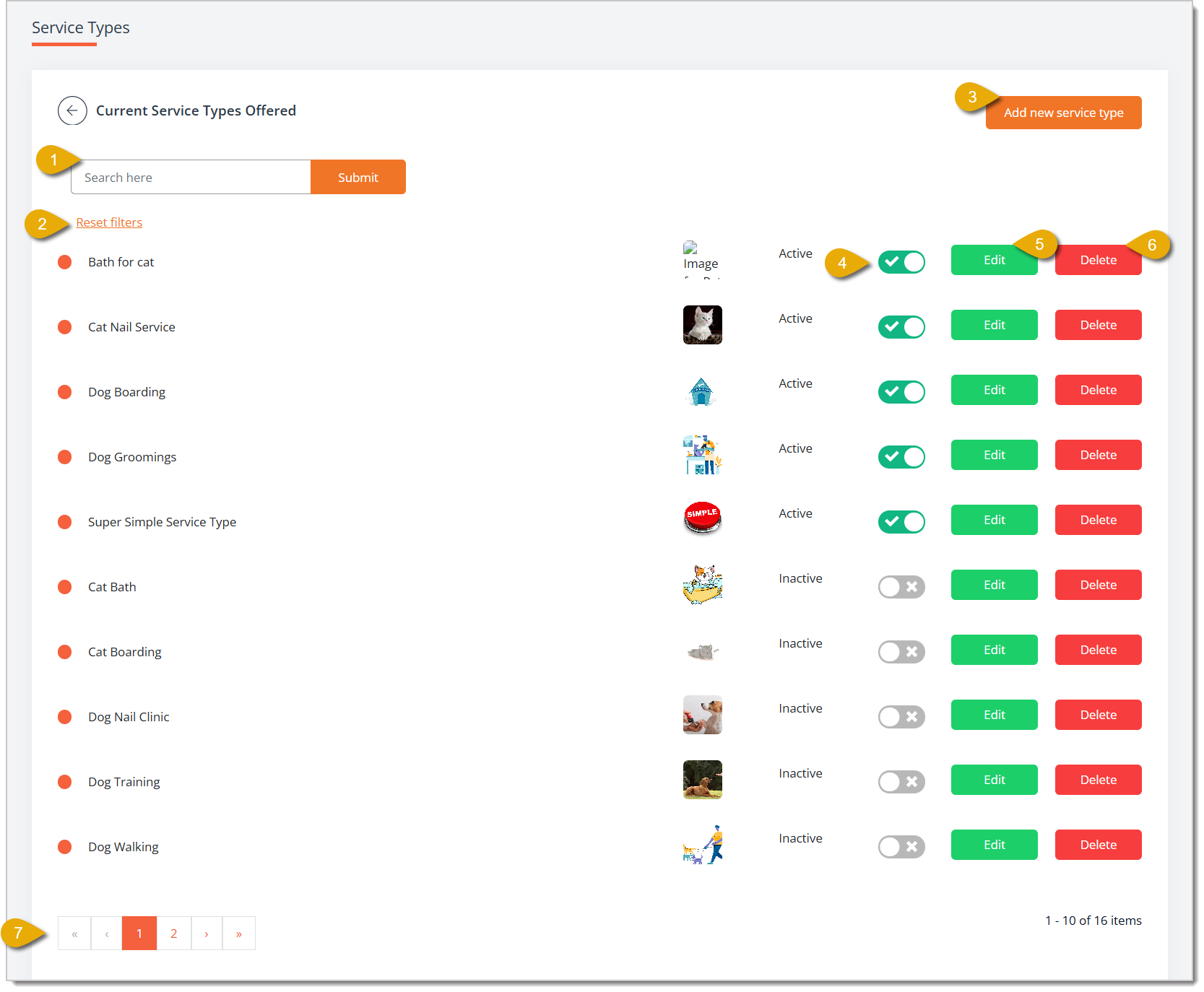Screen dimensions: 1204x992
Task: Jump to last page using double right arrow
Action: click(239, 934)
